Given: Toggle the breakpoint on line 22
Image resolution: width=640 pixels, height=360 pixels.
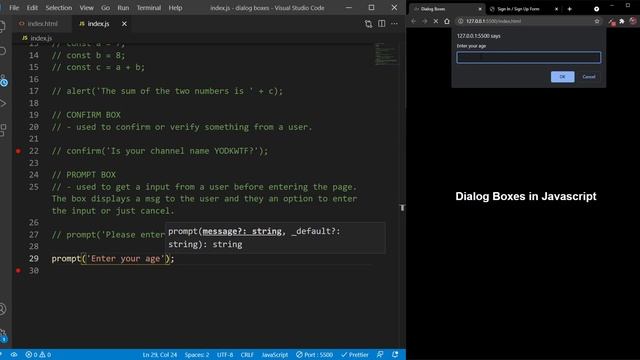Looking at the screenshot, I should pos(18,151).
